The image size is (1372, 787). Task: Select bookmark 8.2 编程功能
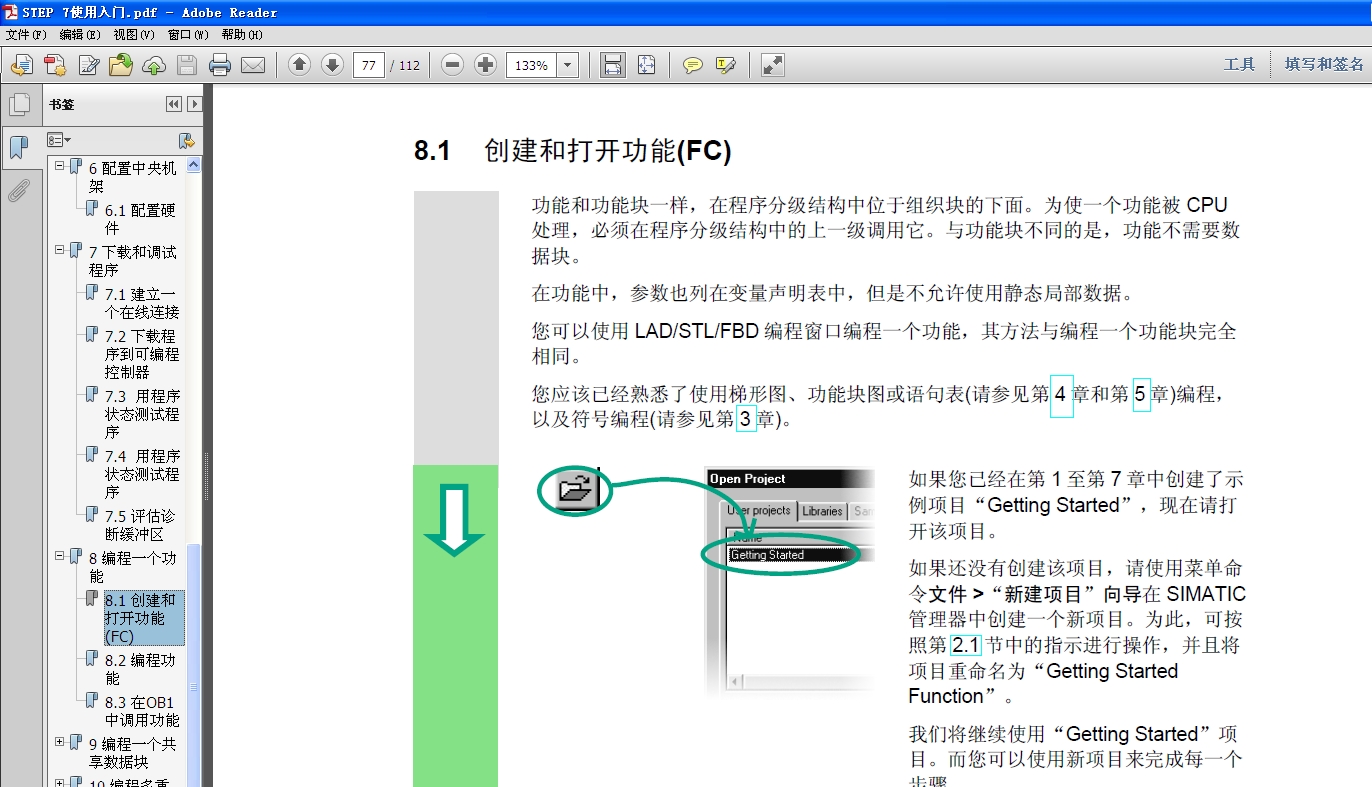(x=140, y=669)
